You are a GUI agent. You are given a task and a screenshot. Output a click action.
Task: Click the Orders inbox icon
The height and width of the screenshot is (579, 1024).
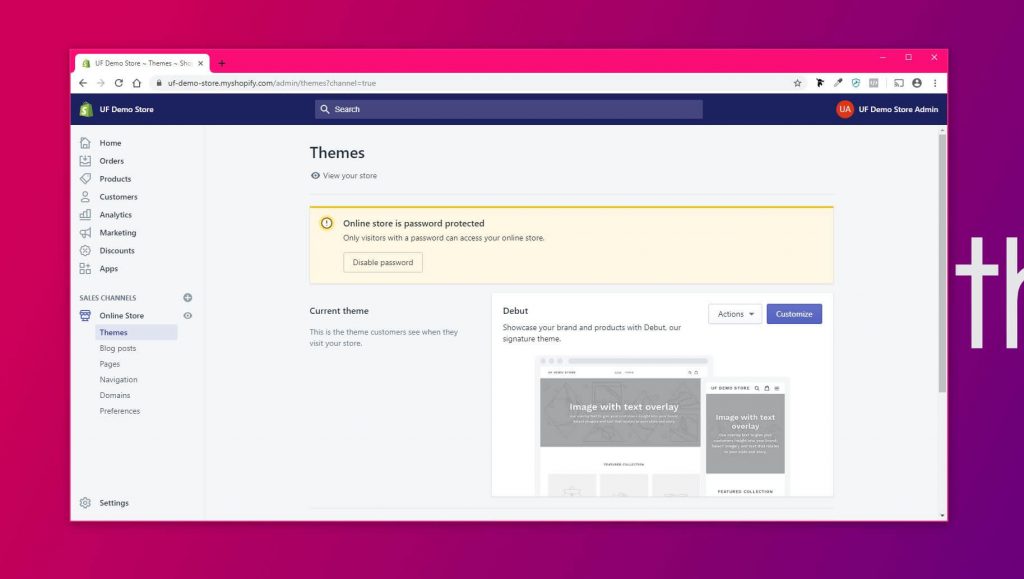point(85,161)
